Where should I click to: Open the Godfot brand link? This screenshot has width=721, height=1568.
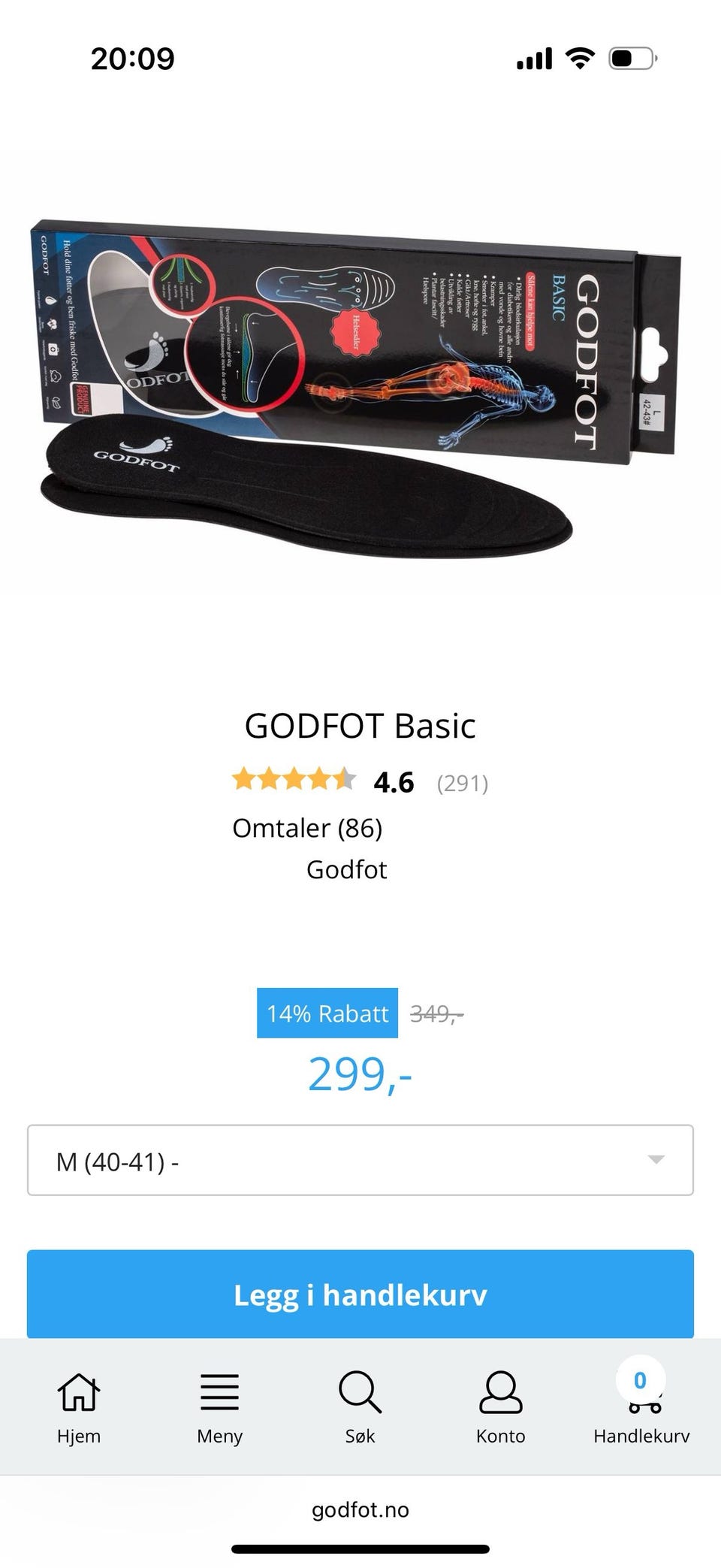click(346, 869)
